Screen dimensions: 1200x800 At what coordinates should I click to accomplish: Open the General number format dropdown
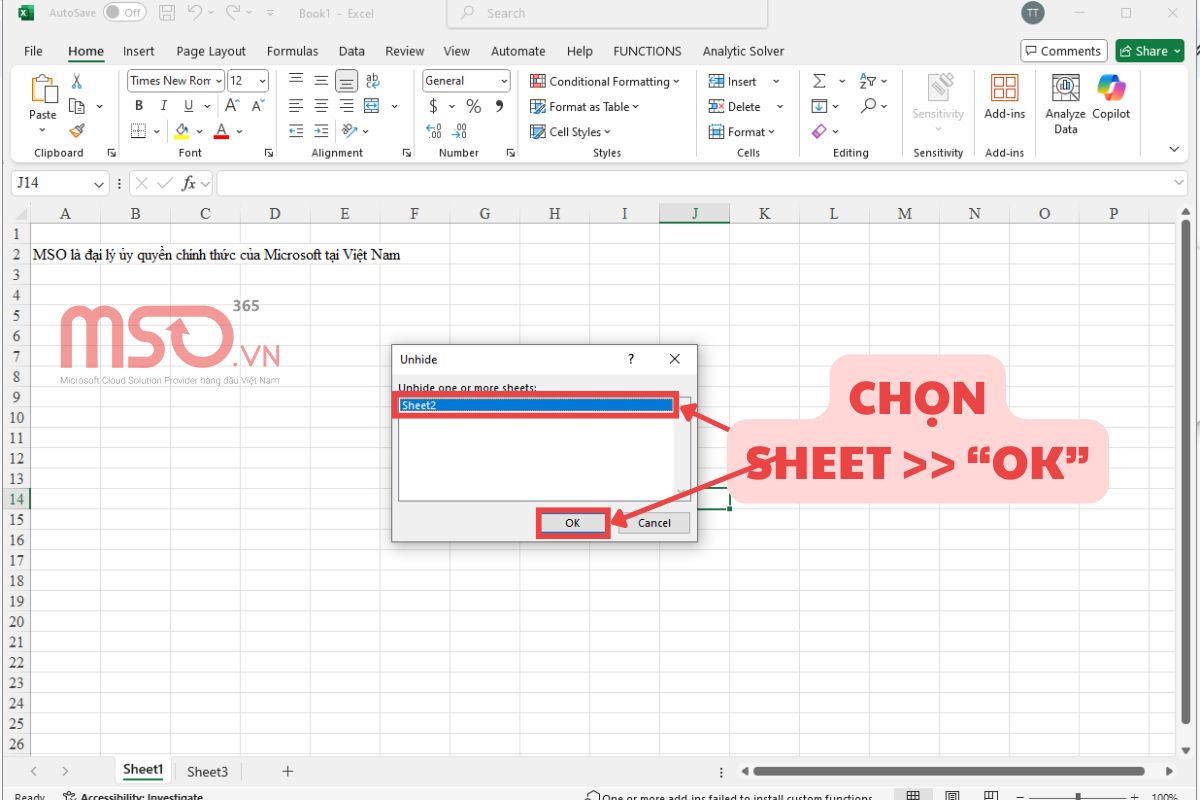[x=504, y=81]
